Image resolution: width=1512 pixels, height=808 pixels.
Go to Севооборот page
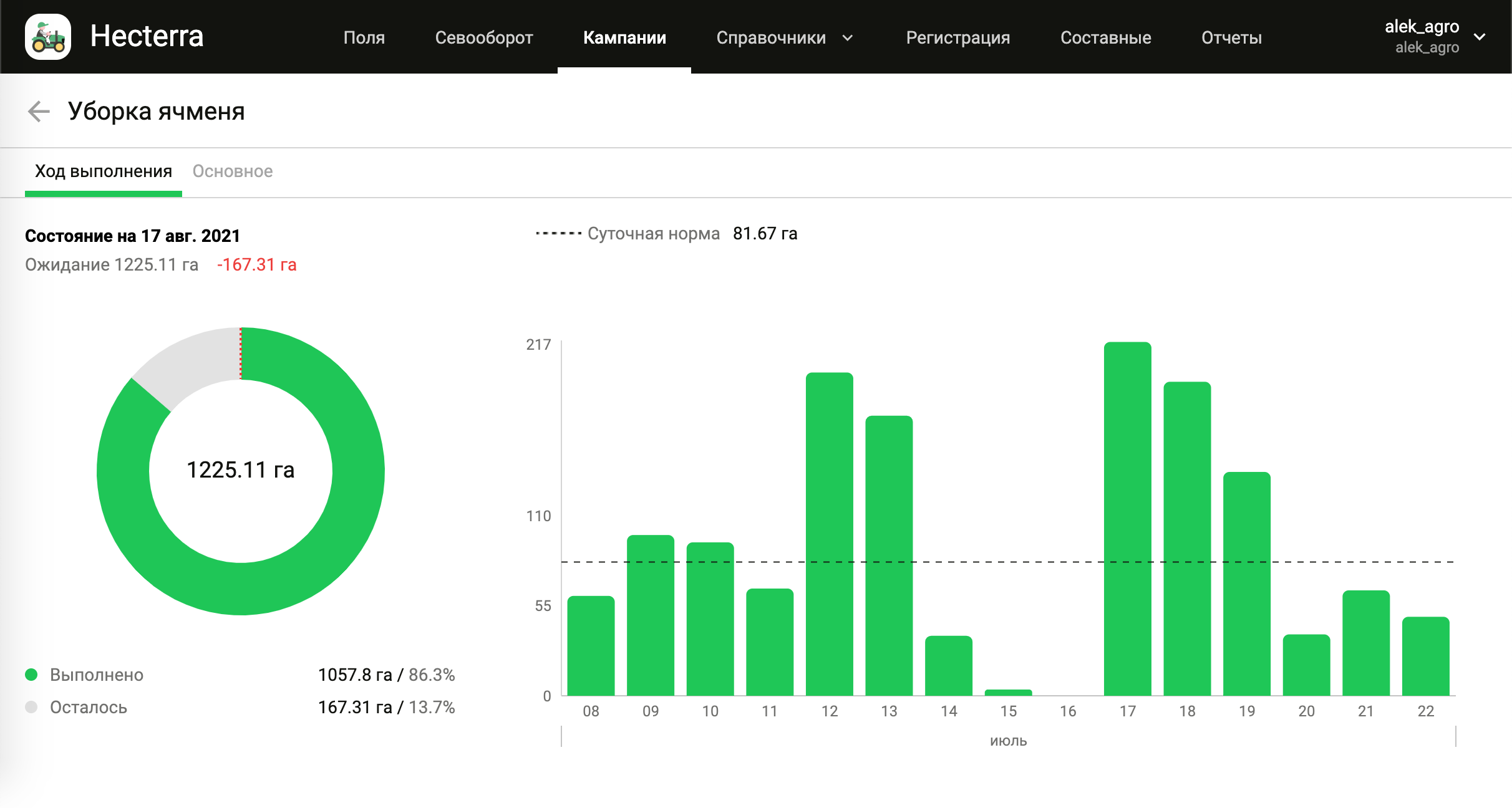pos(483,38)
